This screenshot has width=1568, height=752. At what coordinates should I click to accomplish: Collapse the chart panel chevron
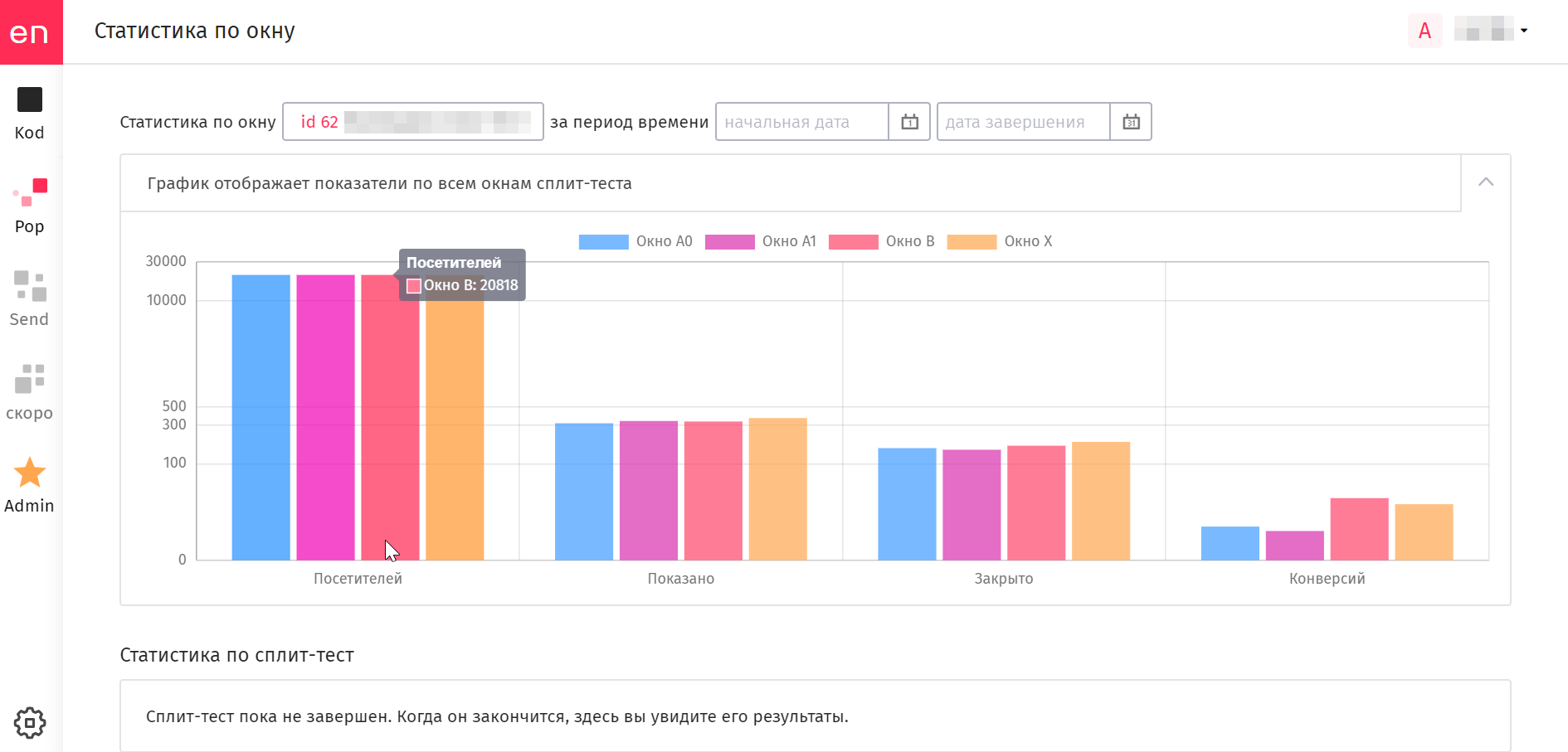(1486, 182)
